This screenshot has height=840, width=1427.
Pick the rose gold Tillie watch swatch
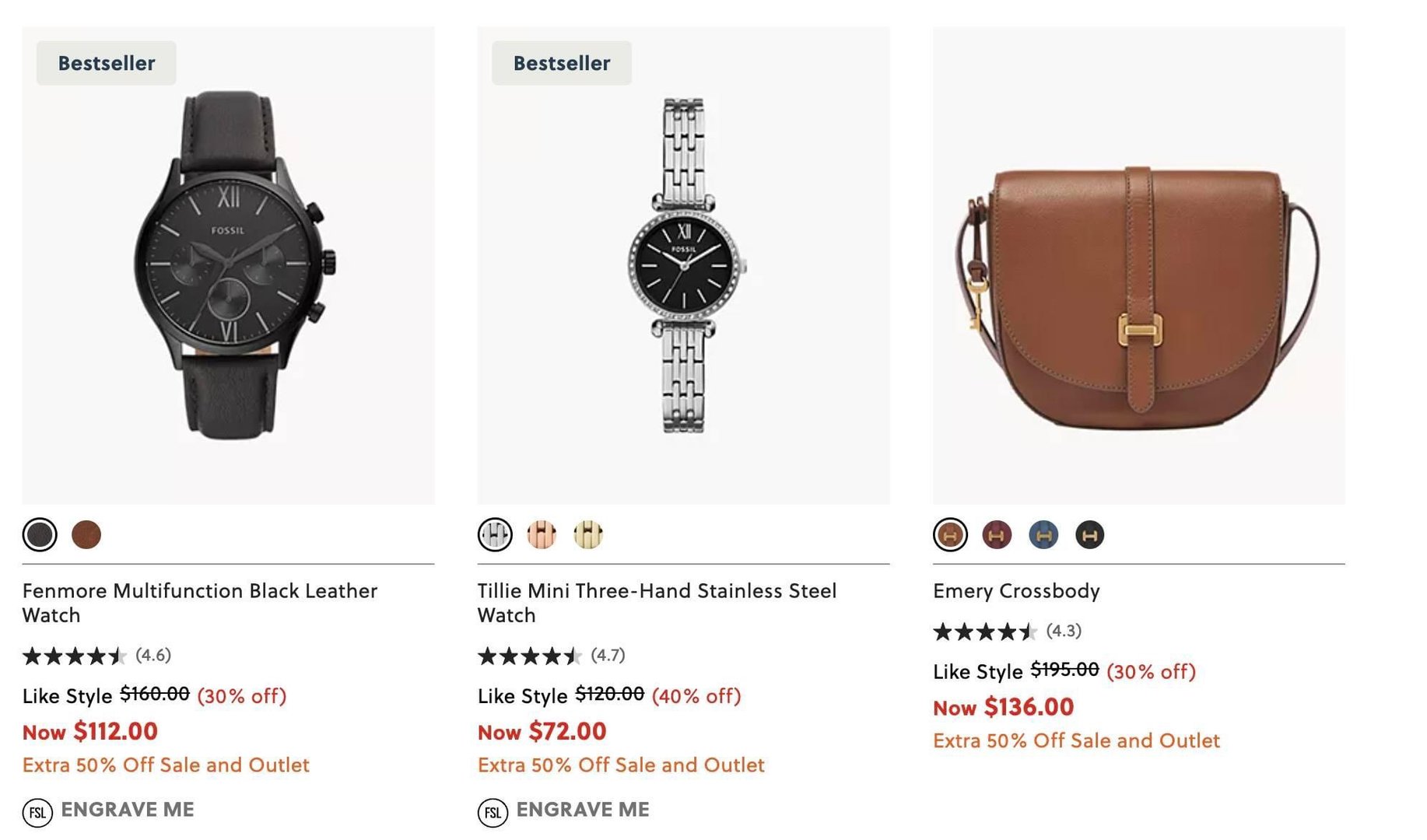(542, 535)
